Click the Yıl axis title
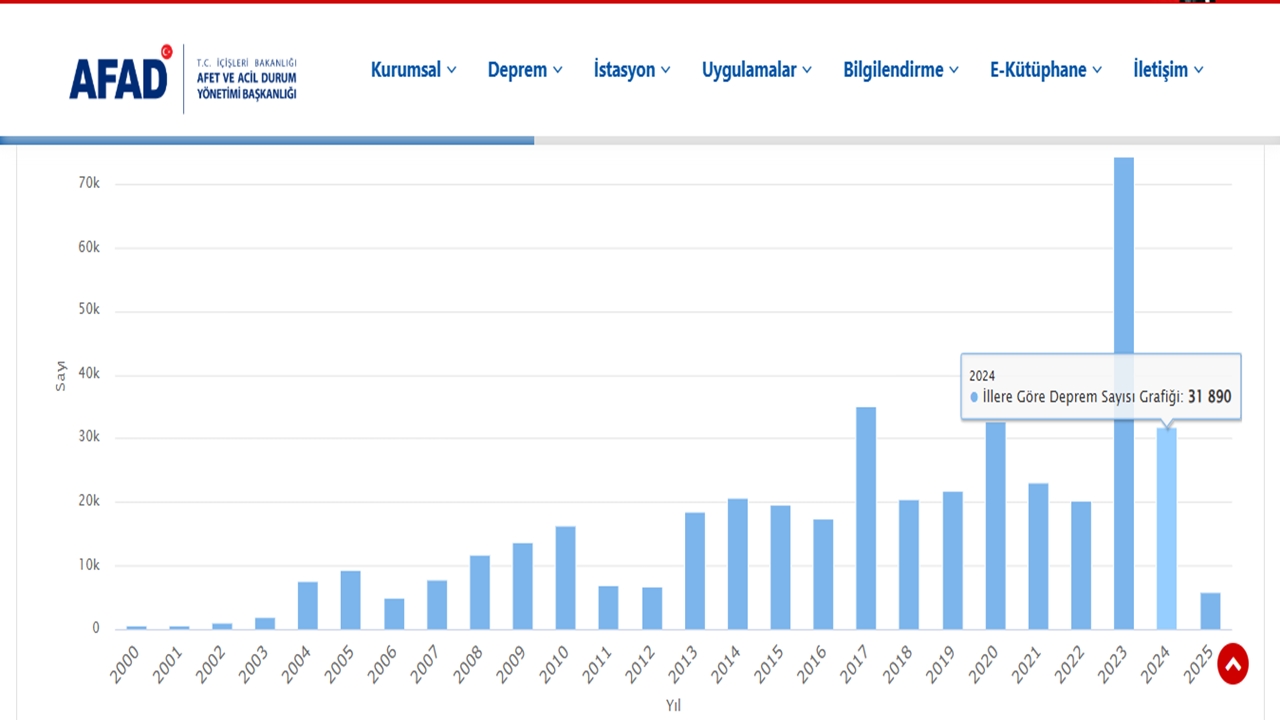This screenshot has height=720, width=1280. [x=673, y=705]
